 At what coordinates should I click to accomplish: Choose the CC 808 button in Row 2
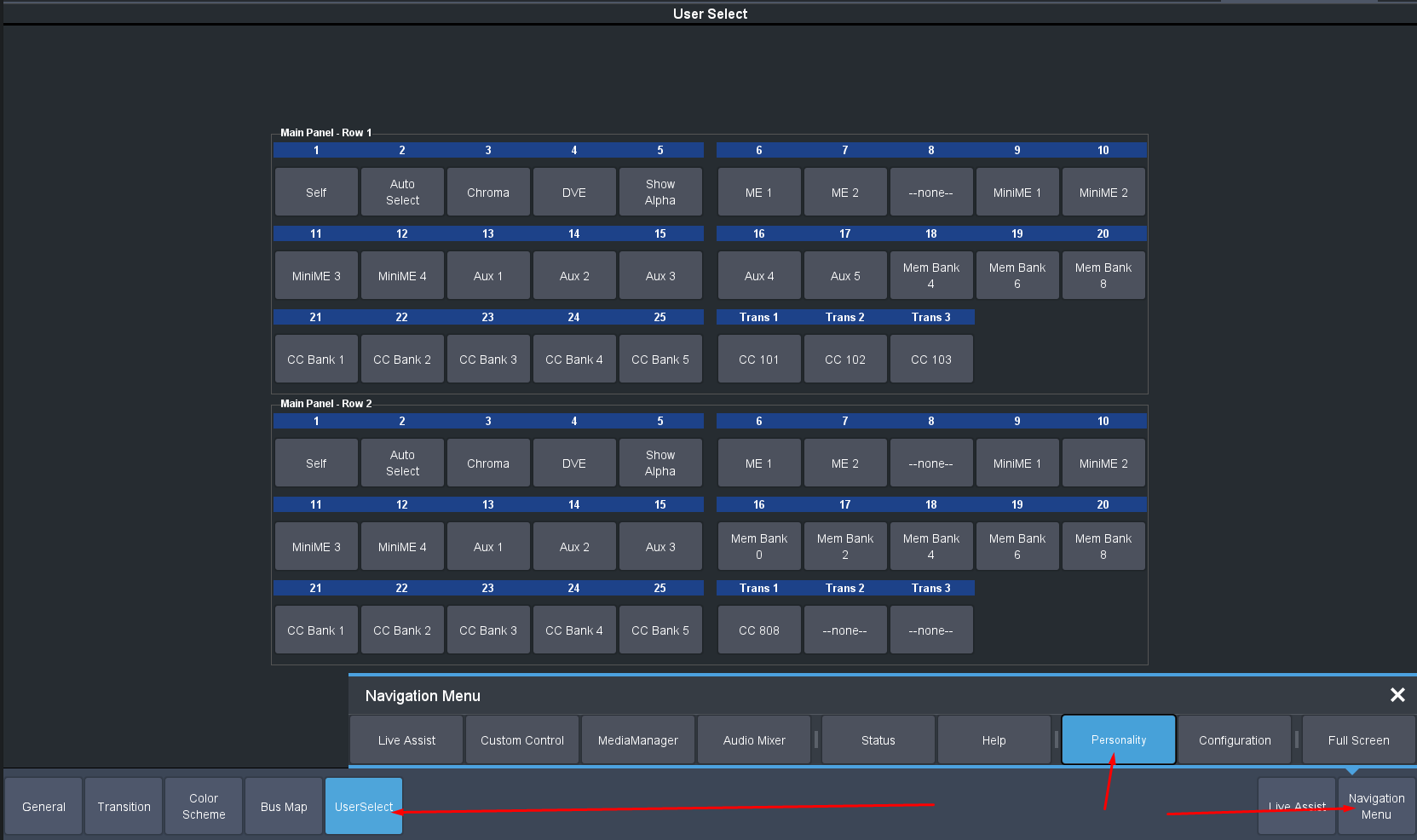coord(759,630)
